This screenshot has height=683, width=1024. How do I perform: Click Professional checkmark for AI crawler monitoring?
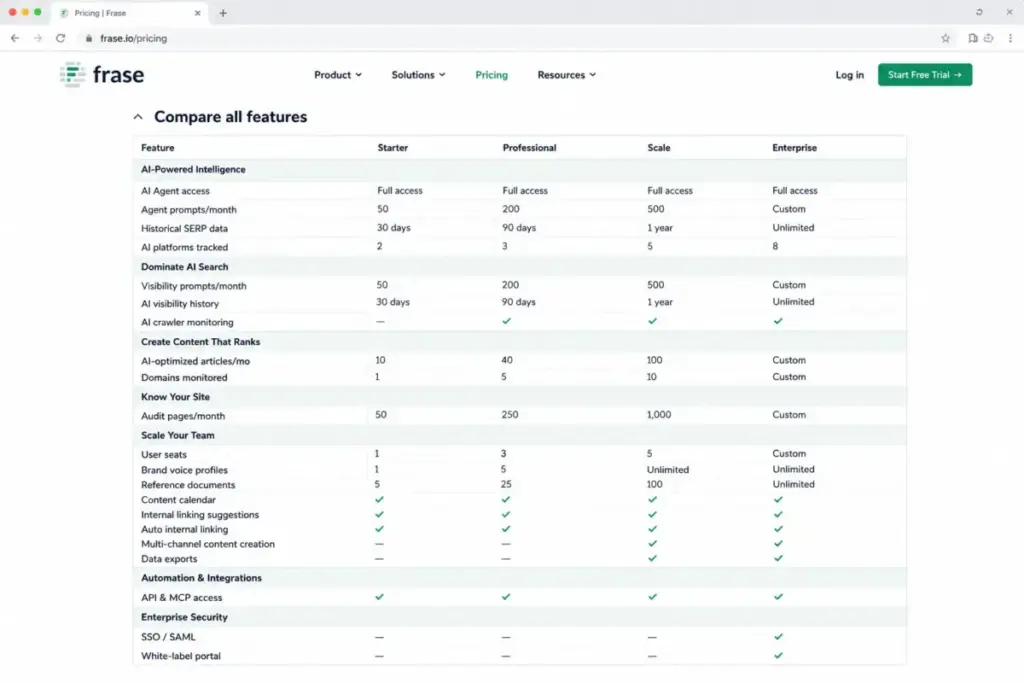506,321
